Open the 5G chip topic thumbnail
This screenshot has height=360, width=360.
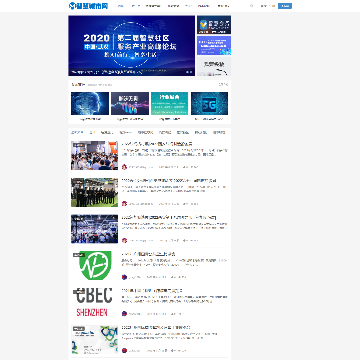[209, 103]
